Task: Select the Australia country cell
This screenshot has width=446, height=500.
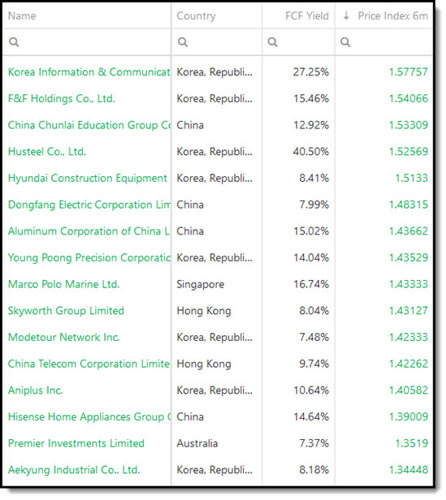Action: click(x=197, y=443)
